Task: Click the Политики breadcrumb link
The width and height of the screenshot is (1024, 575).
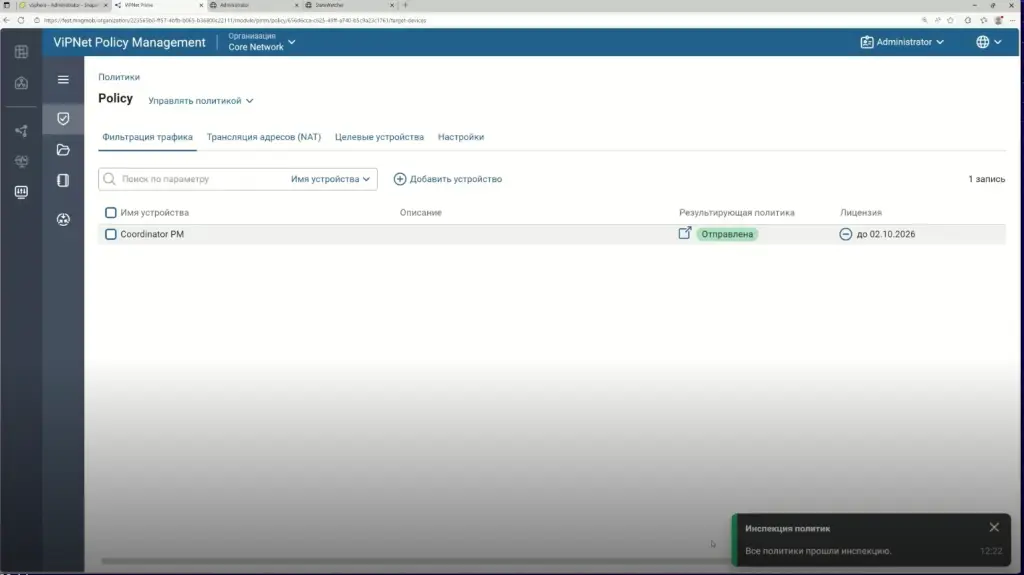Action: (119, 77)
